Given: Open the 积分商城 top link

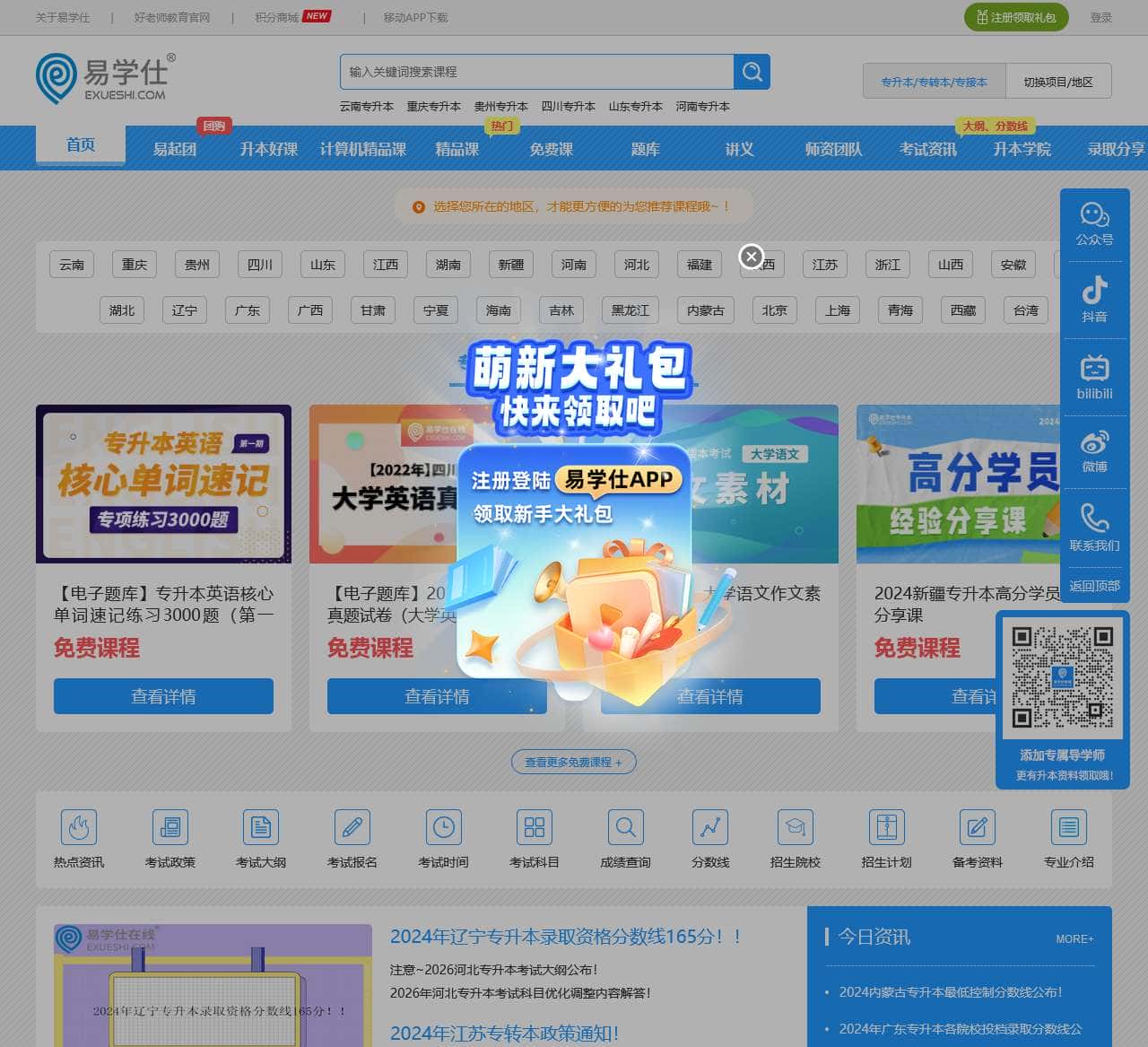Looking at the screenshot, I should (276, 17).
